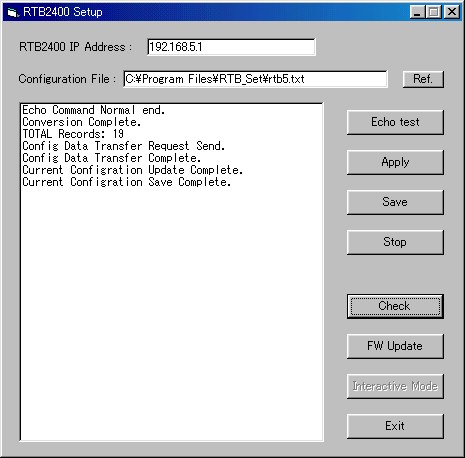Click the Apply button
This screenshot has width=465, height=458.
pos(395,162)
